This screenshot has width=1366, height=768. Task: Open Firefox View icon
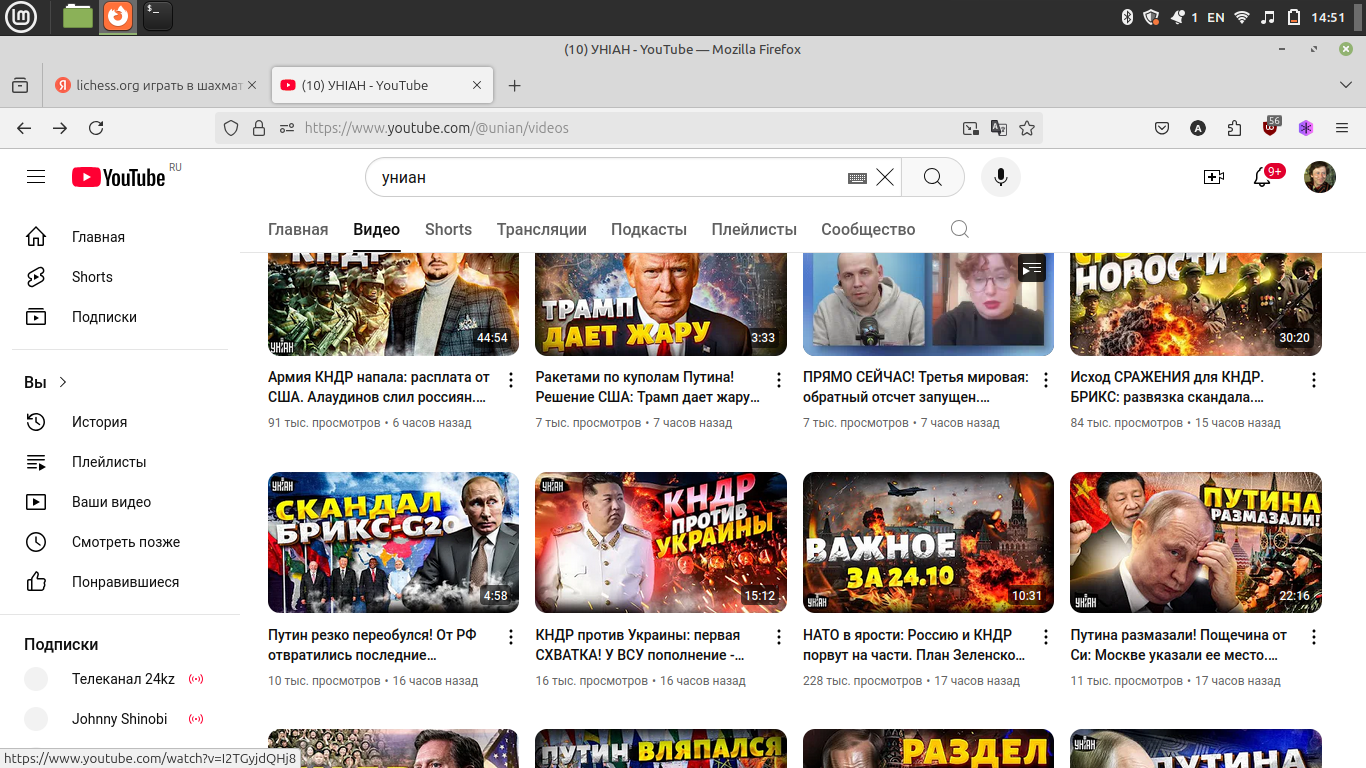pyautogui.click(x=20, y=86)
